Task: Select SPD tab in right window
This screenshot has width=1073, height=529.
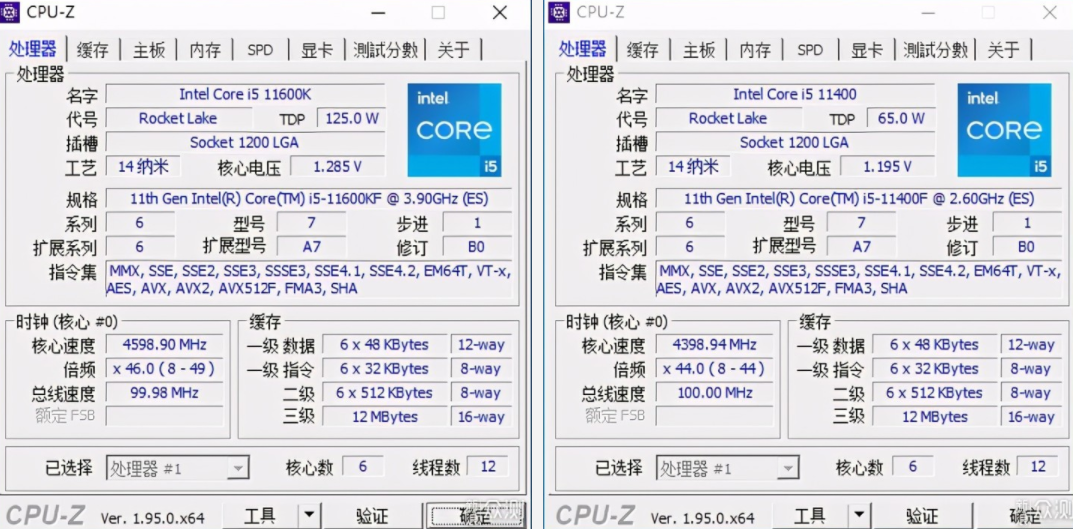Action: (810, 49)
